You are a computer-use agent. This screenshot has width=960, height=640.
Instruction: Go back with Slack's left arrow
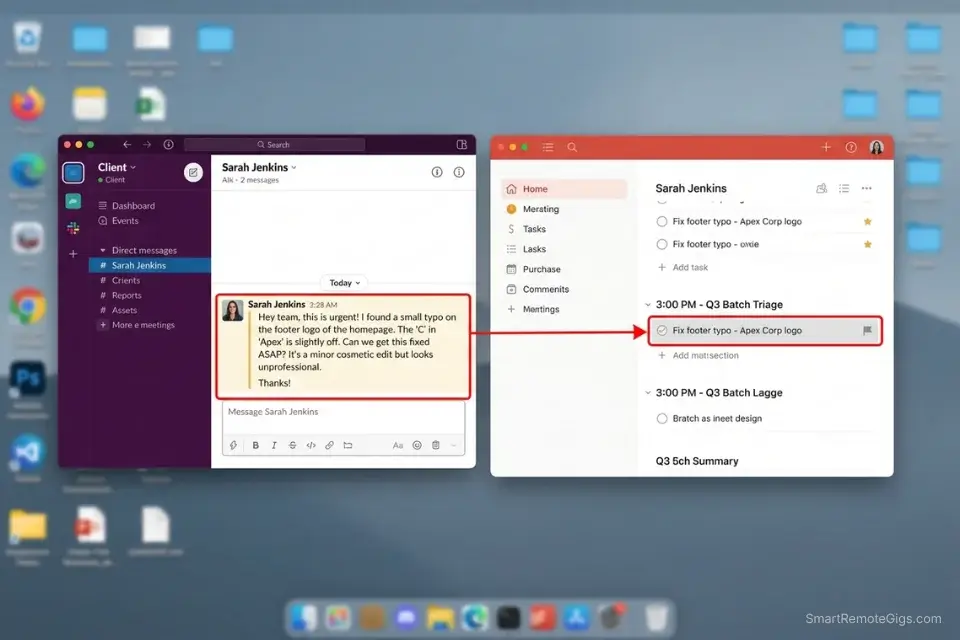[127, 145]
